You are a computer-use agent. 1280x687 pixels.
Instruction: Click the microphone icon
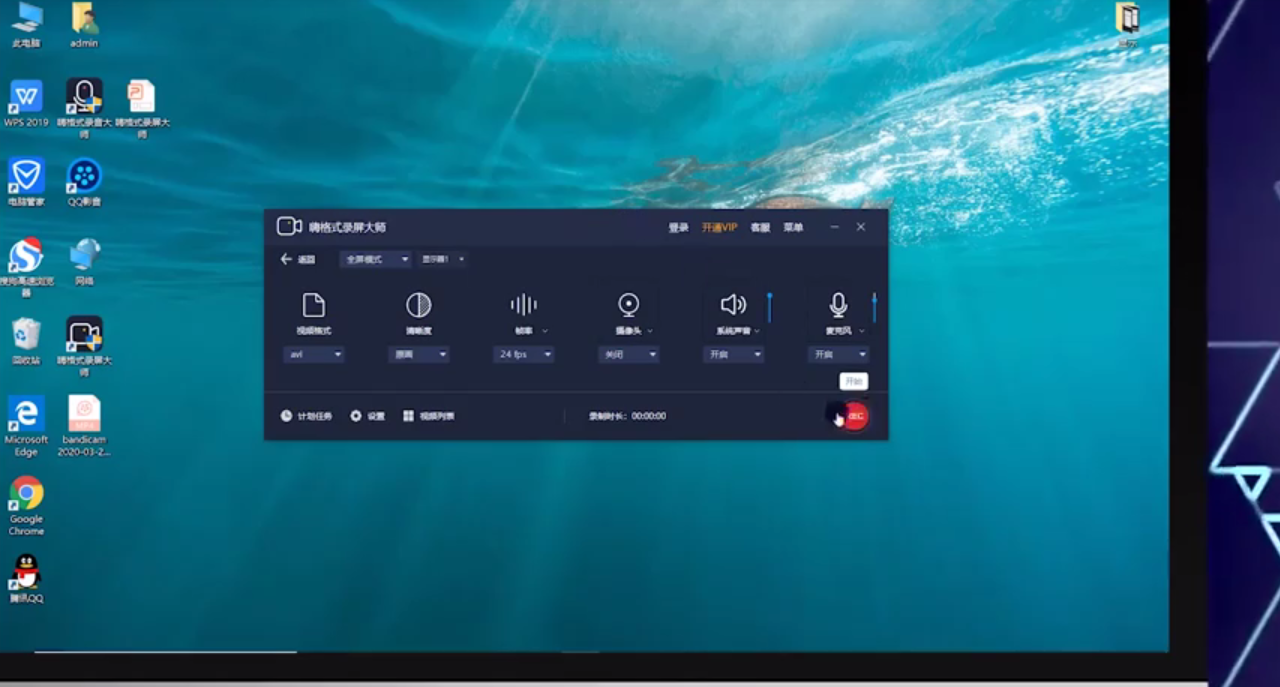[x=838, y=305]
